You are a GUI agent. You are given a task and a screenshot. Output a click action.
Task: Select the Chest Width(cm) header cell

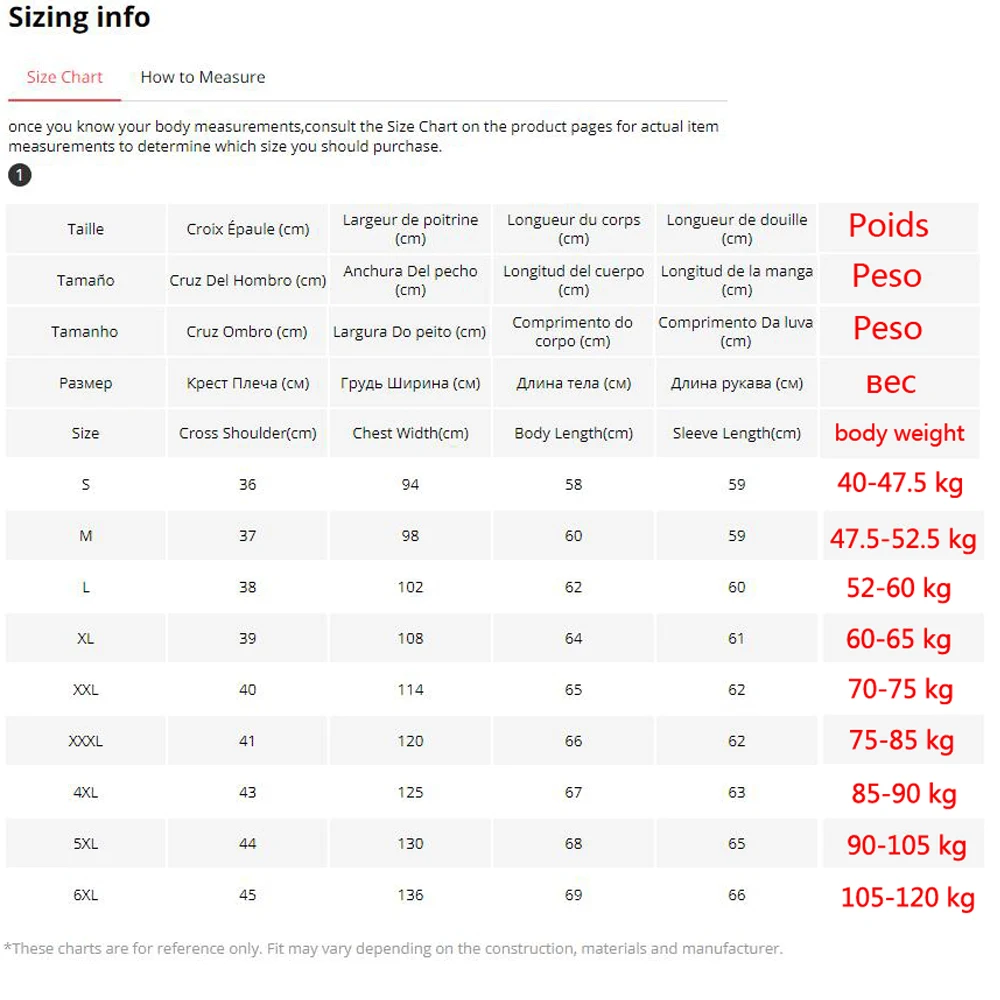click(410, 433)
